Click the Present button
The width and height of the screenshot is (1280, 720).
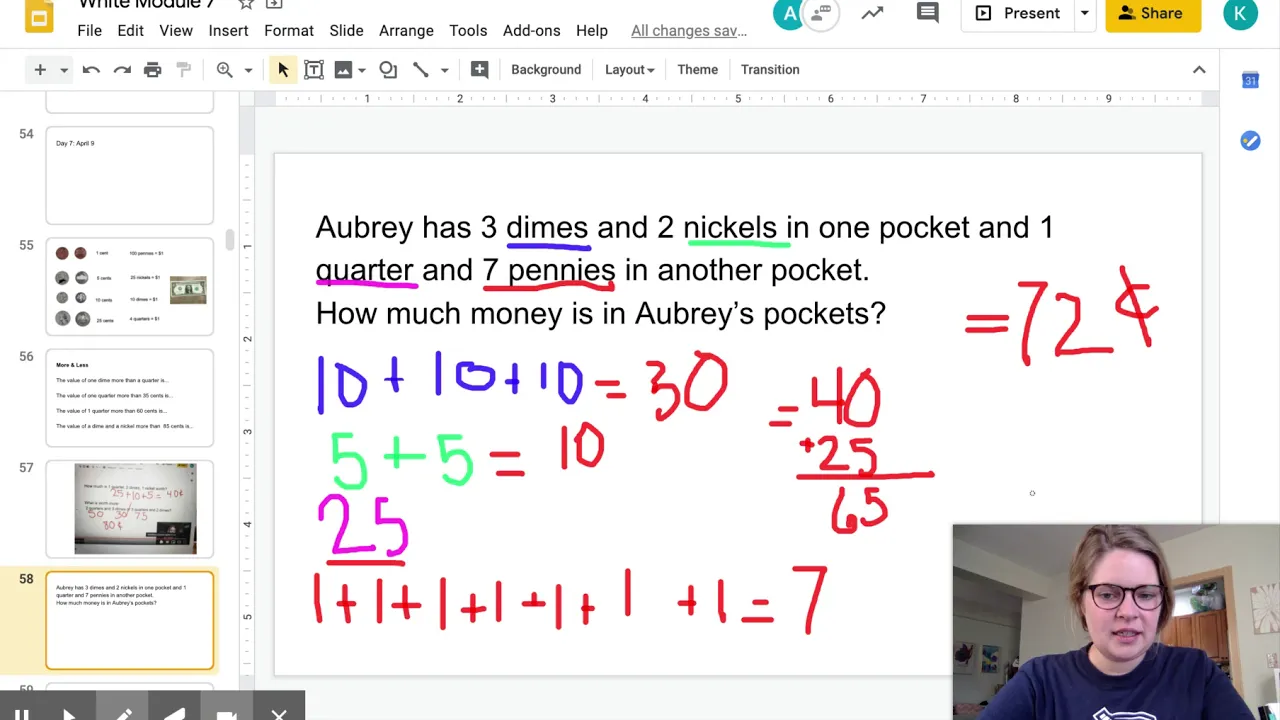pos(1017,13)
